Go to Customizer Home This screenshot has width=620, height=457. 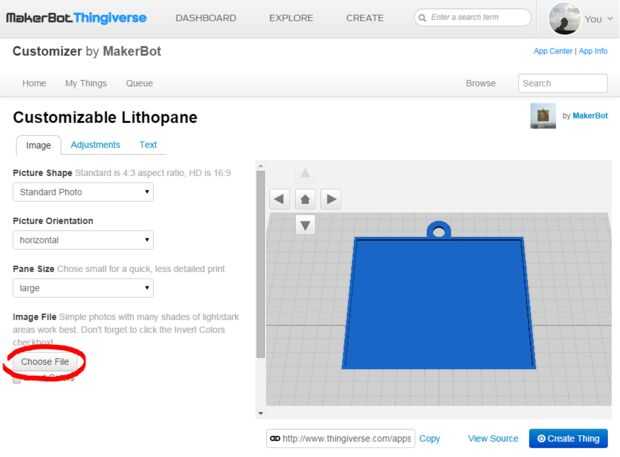point(34,83)
